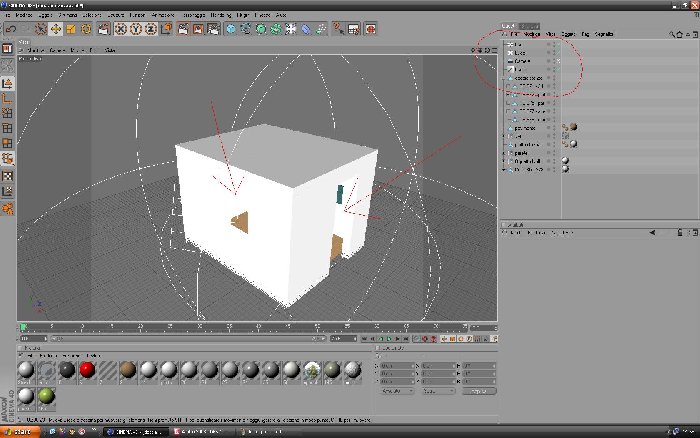Toggle visibility dot for the Luce object

pyautogui.click(x=549, y=53)
